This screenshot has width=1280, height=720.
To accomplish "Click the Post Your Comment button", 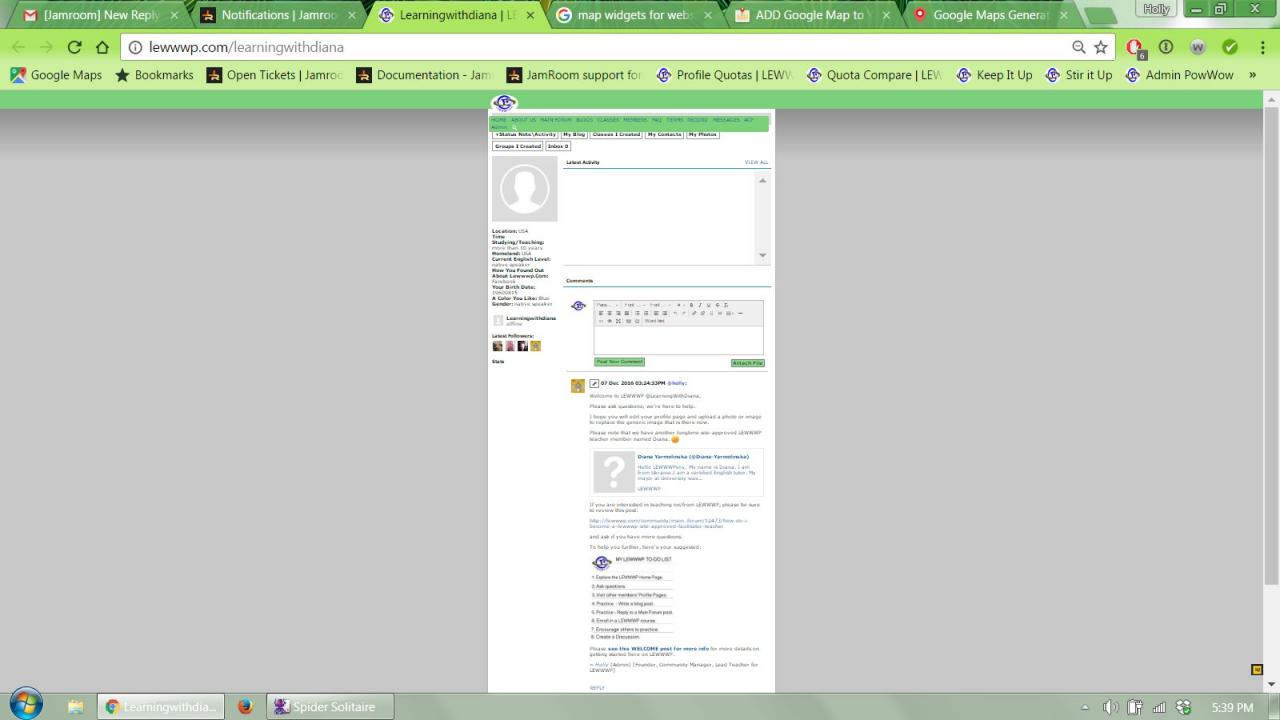I will [619, 362].
